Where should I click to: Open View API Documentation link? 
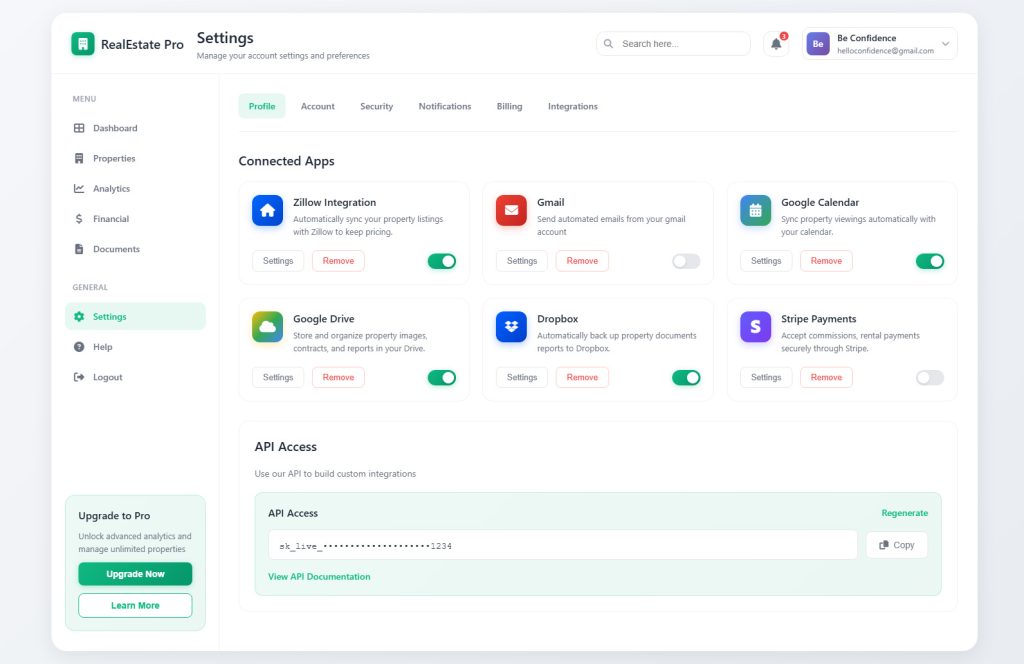click(x=319, y=577)
